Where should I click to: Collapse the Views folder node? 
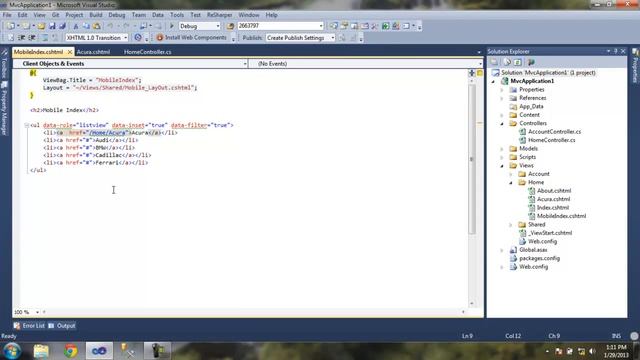[502, 166]
